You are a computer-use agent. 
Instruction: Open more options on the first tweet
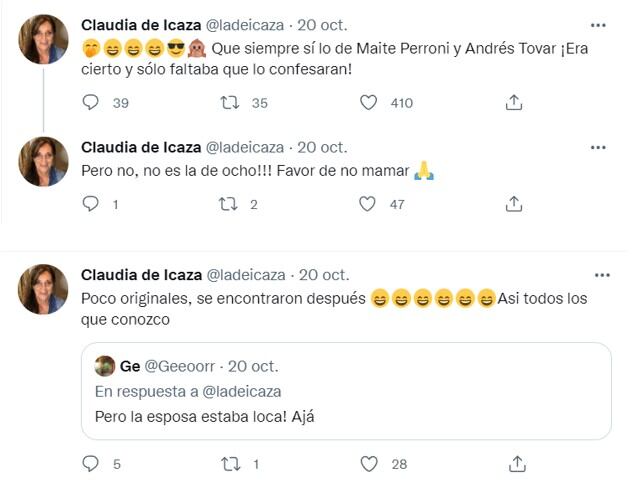tap(598, 25)
